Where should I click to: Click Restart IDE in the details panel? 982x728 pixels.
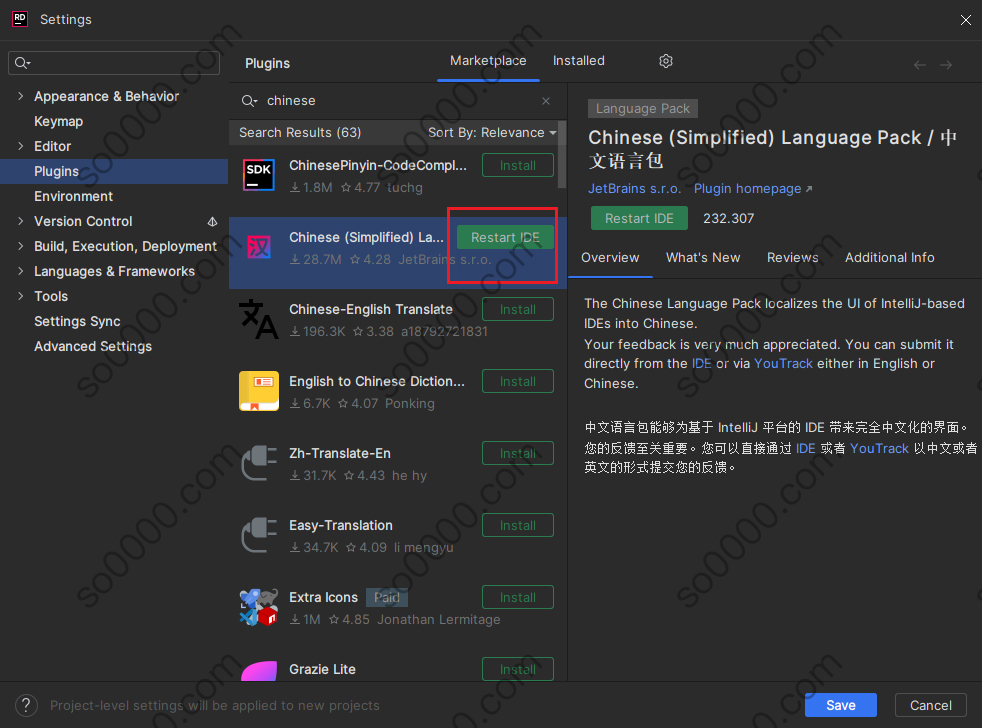(639, 219)
